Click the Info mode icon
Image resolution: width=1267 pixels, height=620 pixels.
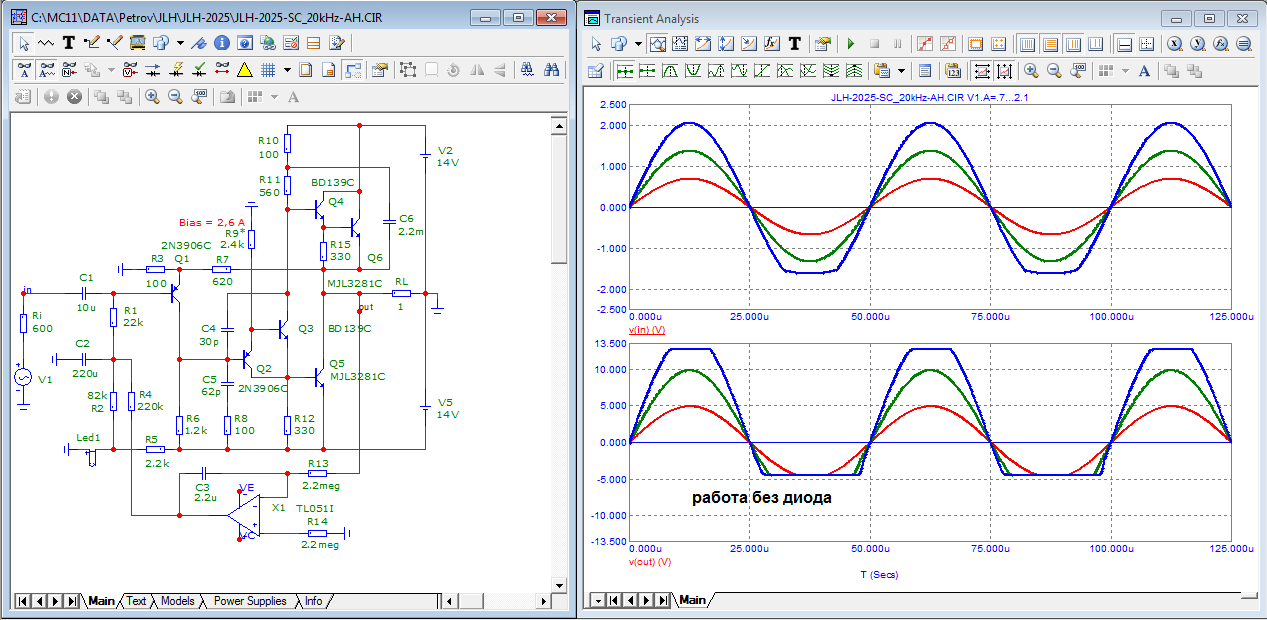(221, 43)
